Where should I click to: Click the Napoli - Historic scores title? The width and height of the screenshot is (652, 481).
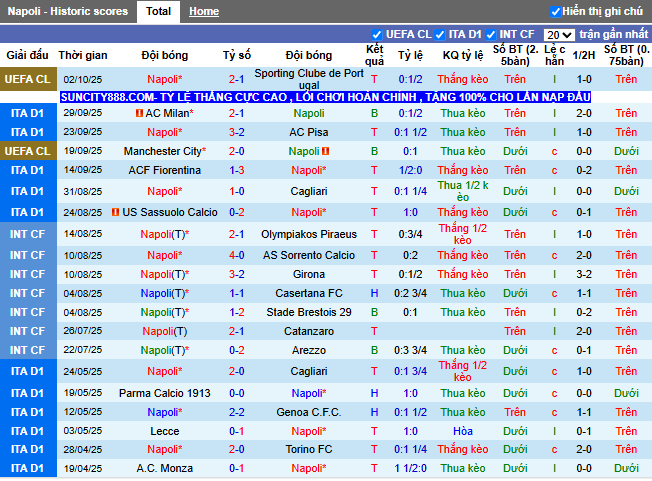(x=68, y=11)
